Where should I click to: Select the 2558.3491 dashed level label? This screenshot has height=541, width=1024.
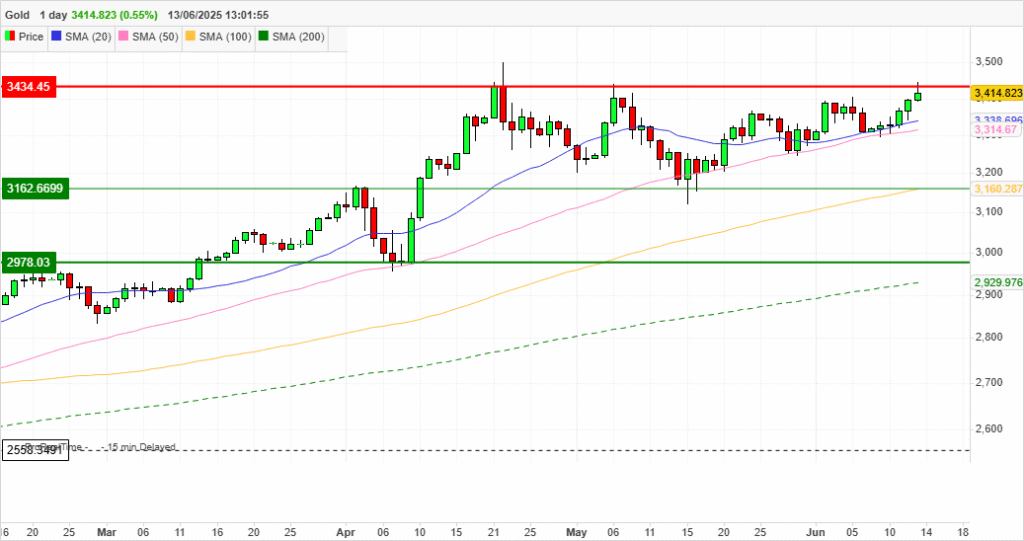point(35,450)
